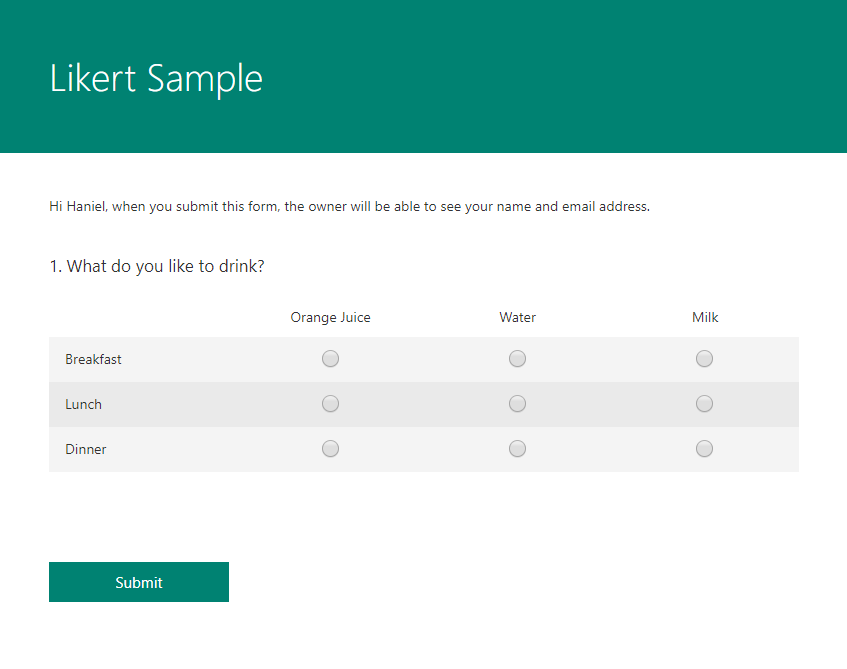Select Orange Juice for Lunch
The width and height of the screenshot is (847, 669).
(x=330, y=403)
